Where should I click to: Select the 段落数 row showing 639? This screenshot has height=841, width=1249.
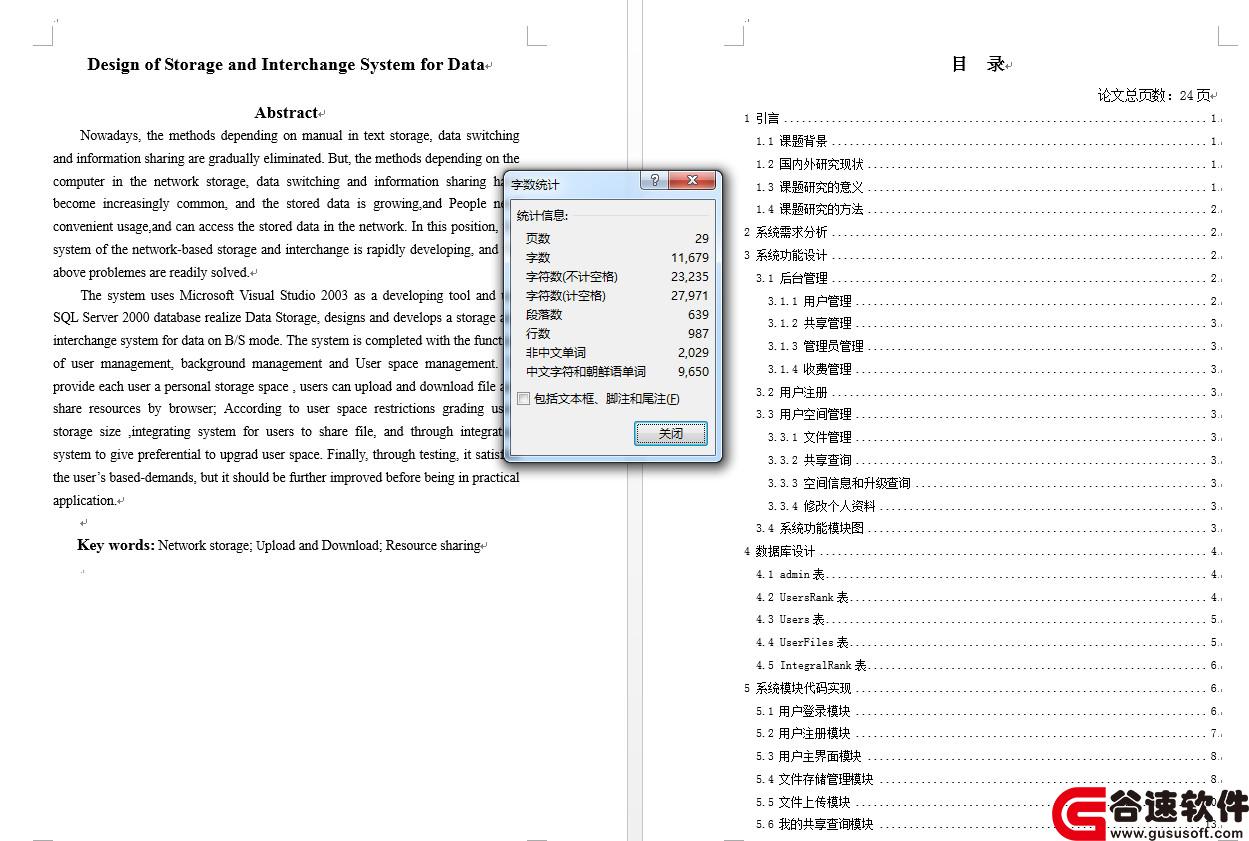pos(617,315)
